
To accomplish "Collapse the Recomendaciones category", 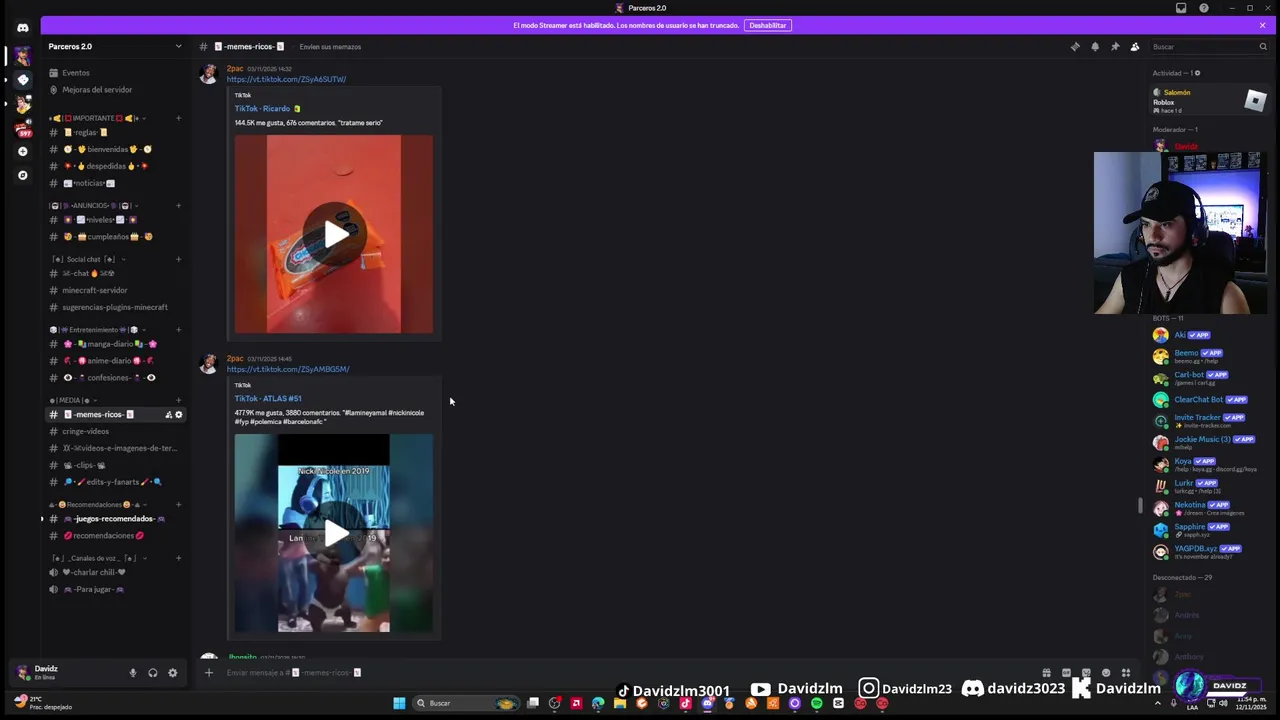I will coord(96,505).
